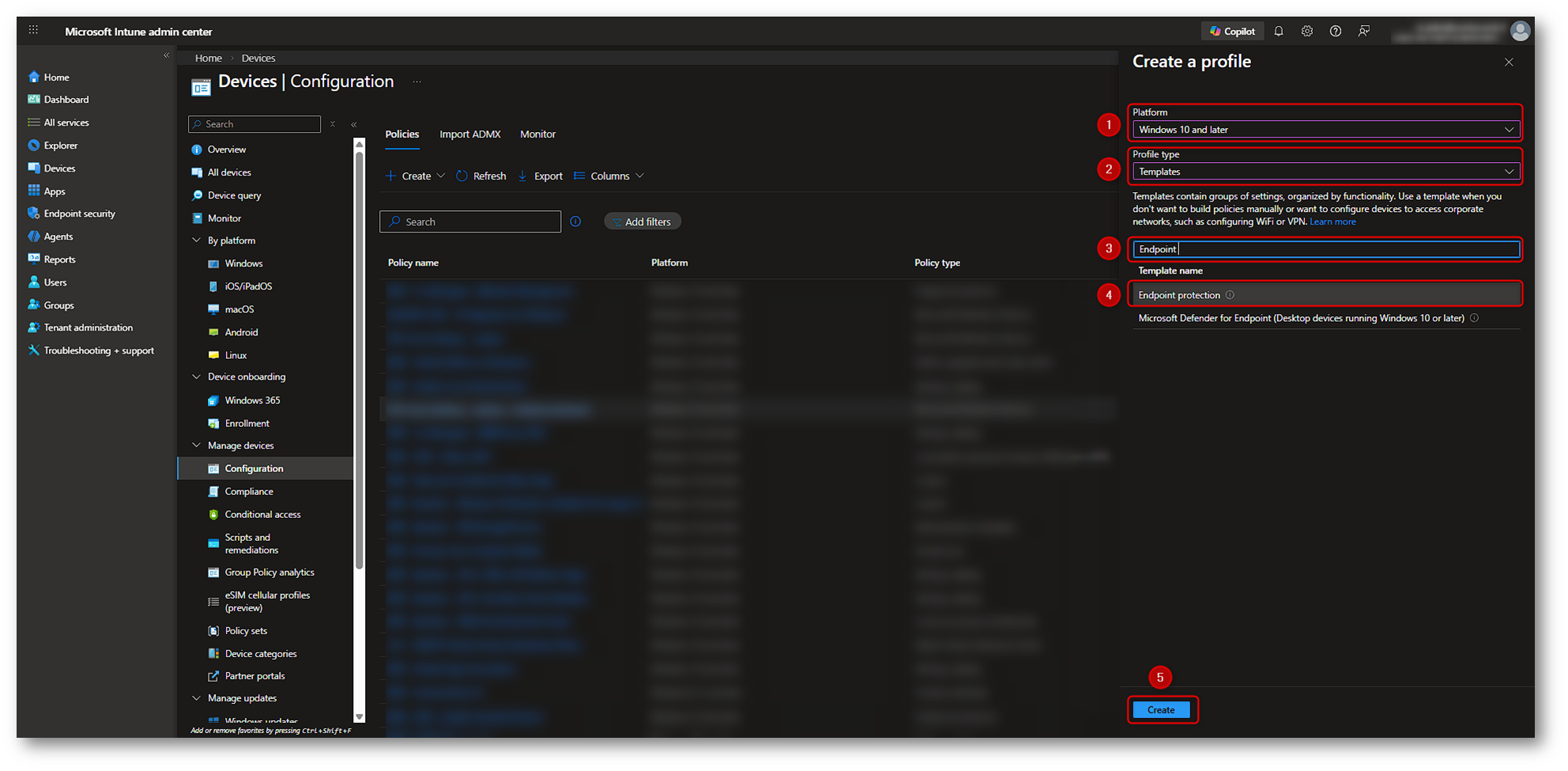
Task: Expand the Profile type dropdown
Action: (x=1325, y=172)
